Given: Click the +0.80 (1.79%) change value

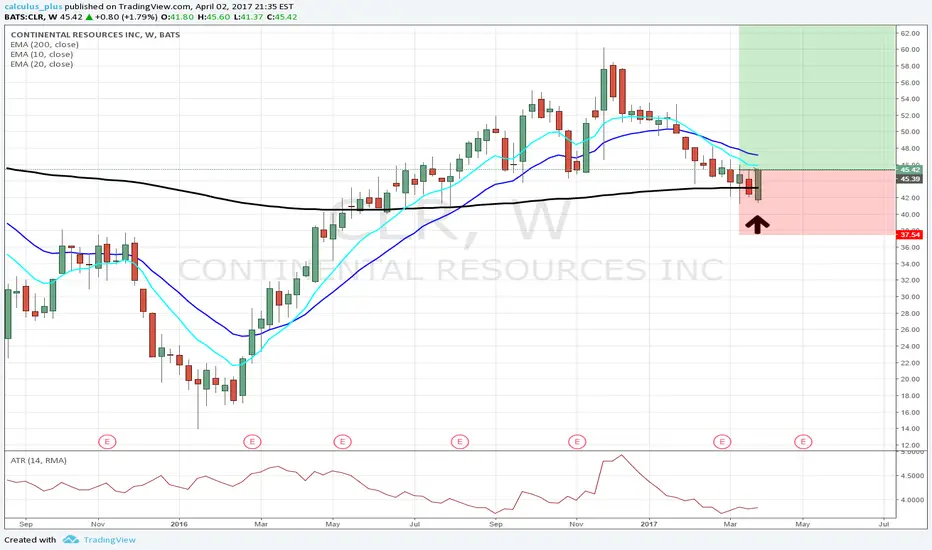Looking at the screenshot, I should (x=127, y=17).
